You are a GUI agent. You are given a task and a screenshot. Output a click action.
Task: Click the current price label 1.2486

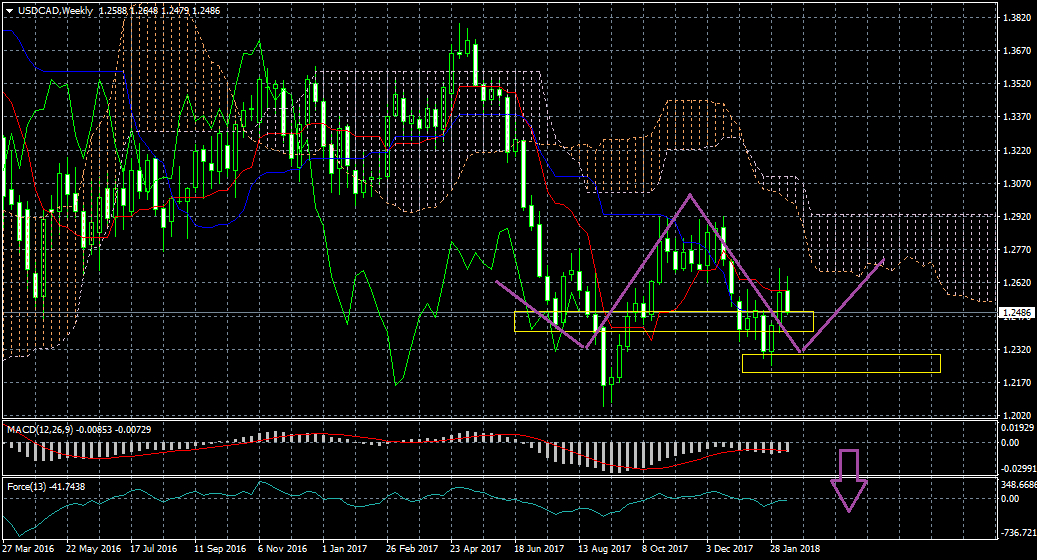click(x=1016, y=313)
